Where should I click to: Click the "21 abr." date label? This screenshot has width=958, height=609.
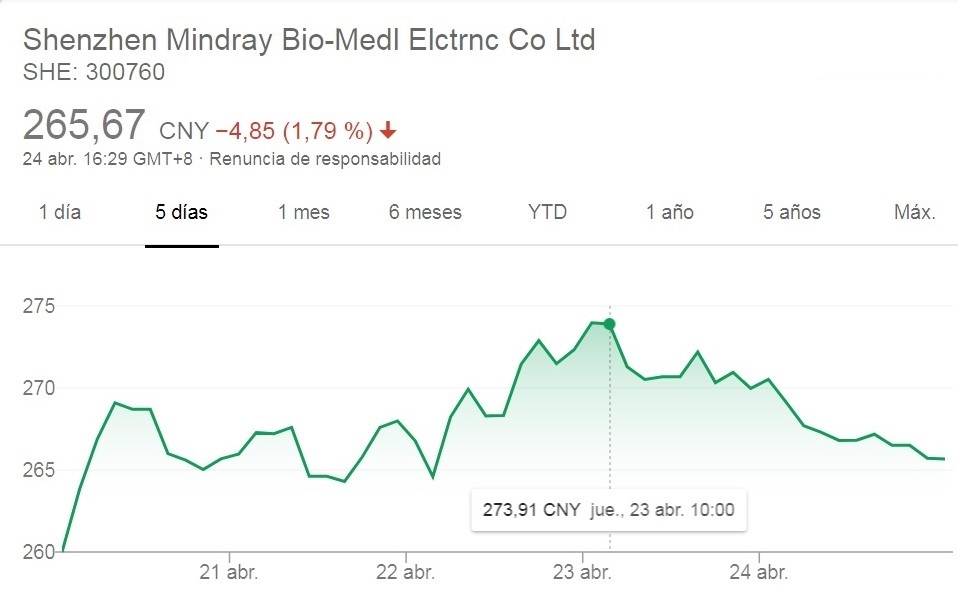point(230,573)
